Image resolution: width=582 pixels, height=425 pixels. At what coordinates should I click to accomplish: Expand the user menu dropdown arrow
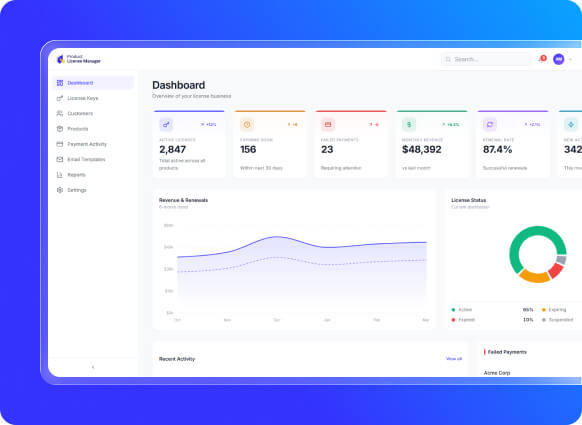click(x=570, y=59)
